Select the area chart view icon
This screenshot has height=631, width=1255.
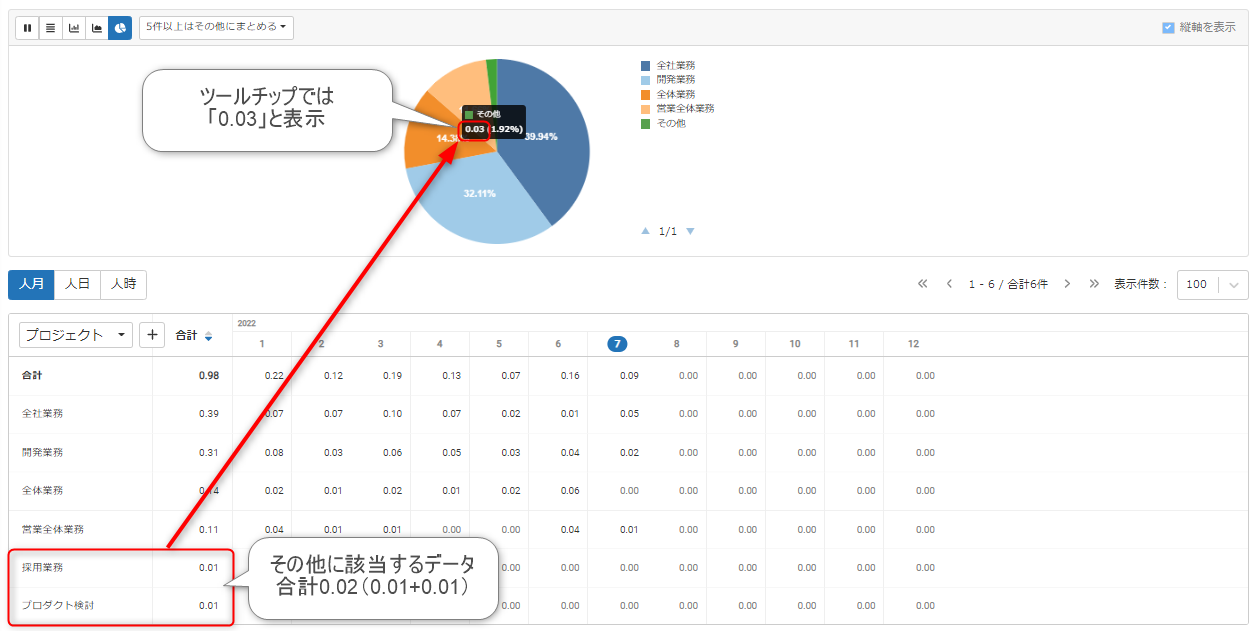point(97,27)
